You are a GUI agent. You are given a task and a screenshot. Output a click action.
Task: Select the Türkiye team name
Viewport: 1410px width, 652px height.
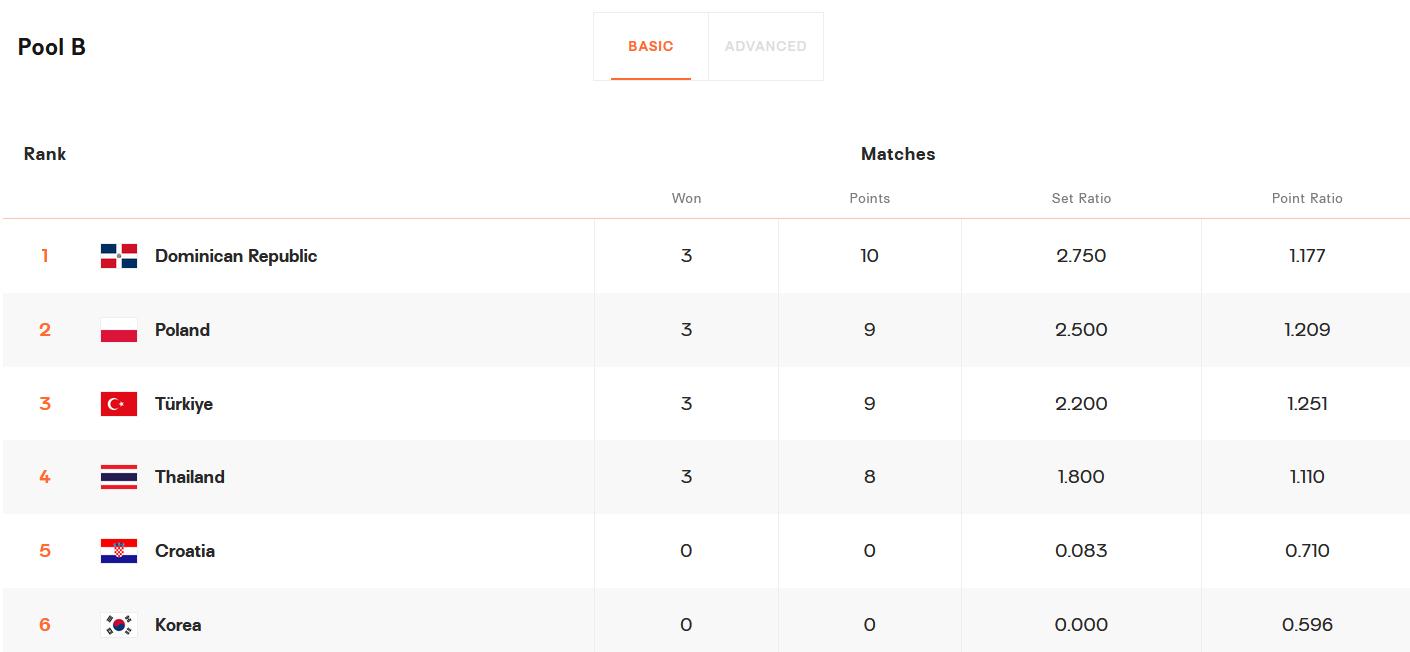click(184, 404)
